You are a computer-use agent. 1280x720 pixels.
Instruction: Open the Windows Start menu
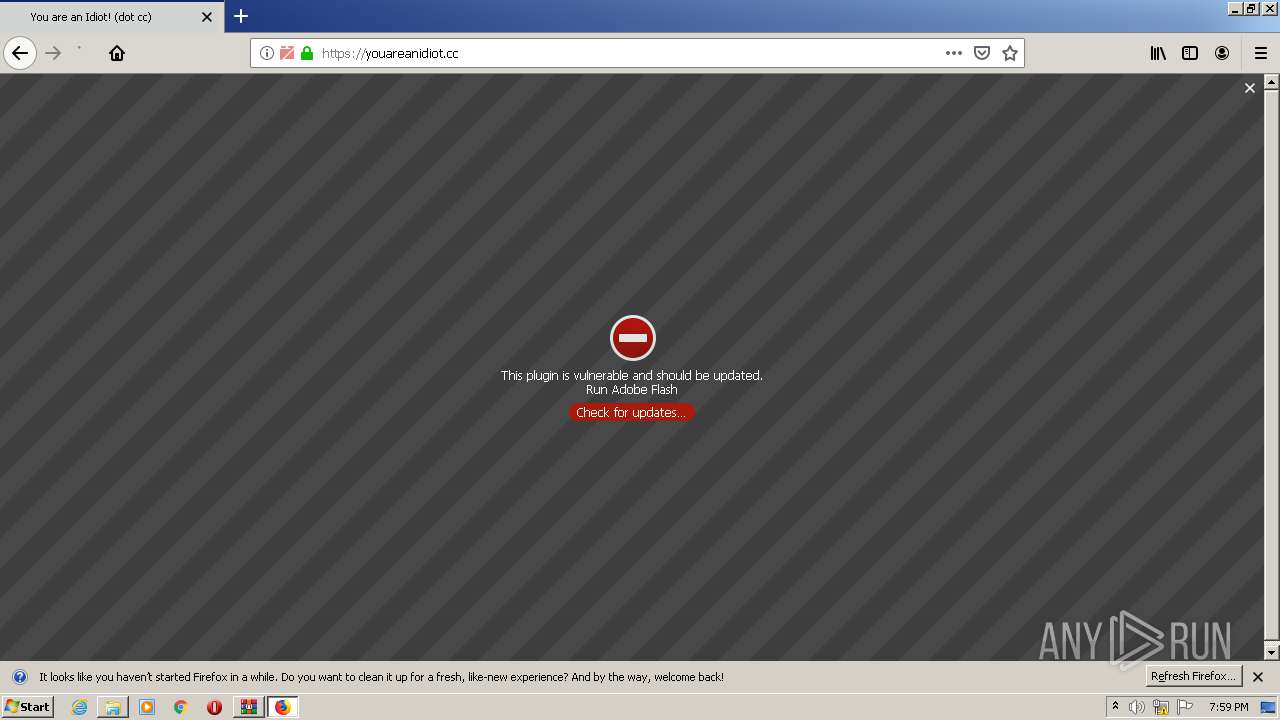click(x=27, y=707)
